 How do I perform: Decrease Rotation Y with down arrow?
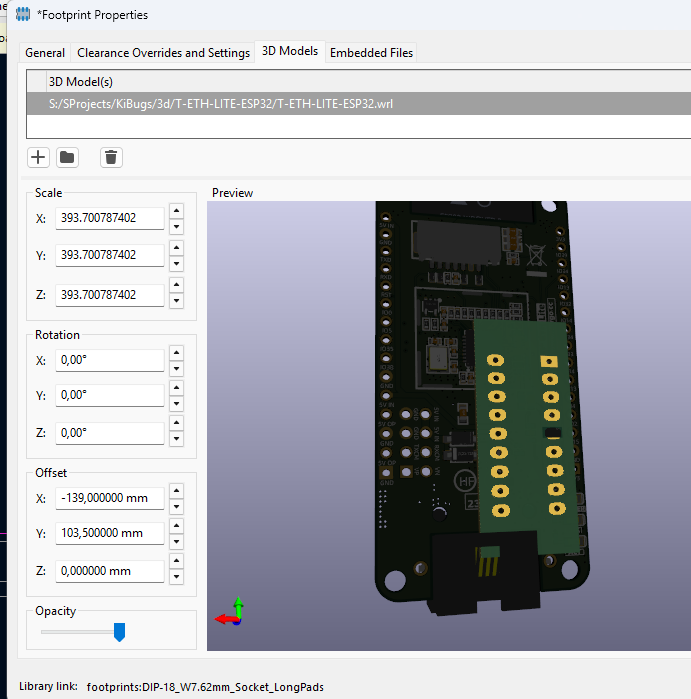click(177, 404)
